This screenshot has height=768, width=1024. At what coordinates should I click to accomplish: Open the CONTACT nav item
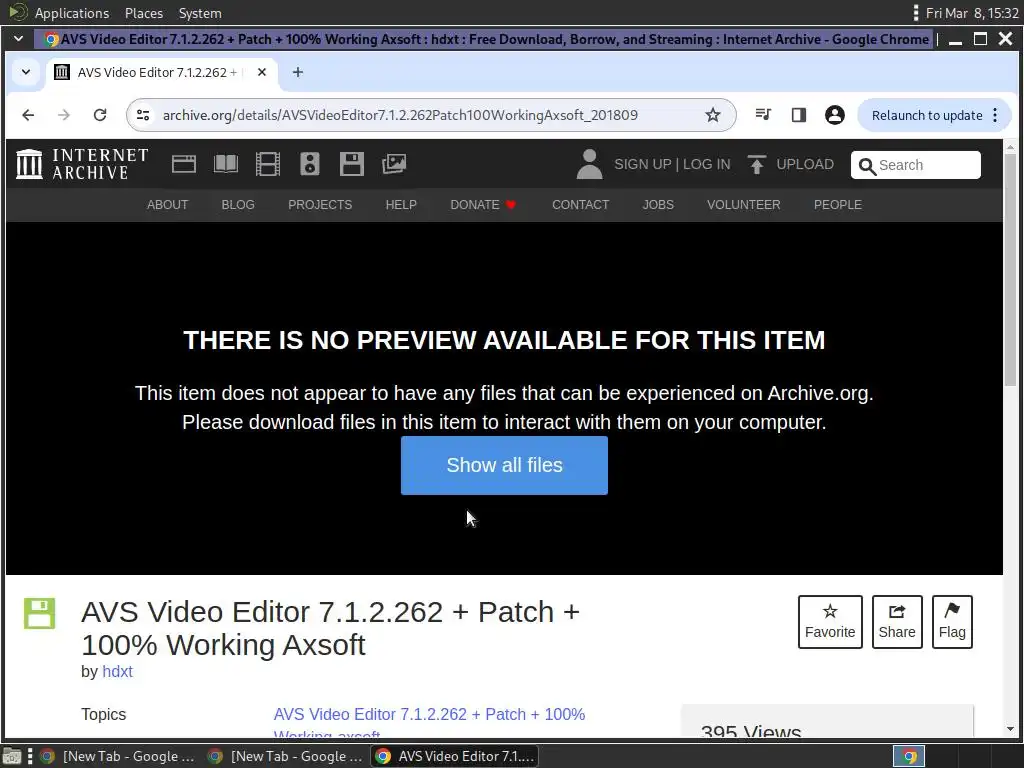coord(581,205)
